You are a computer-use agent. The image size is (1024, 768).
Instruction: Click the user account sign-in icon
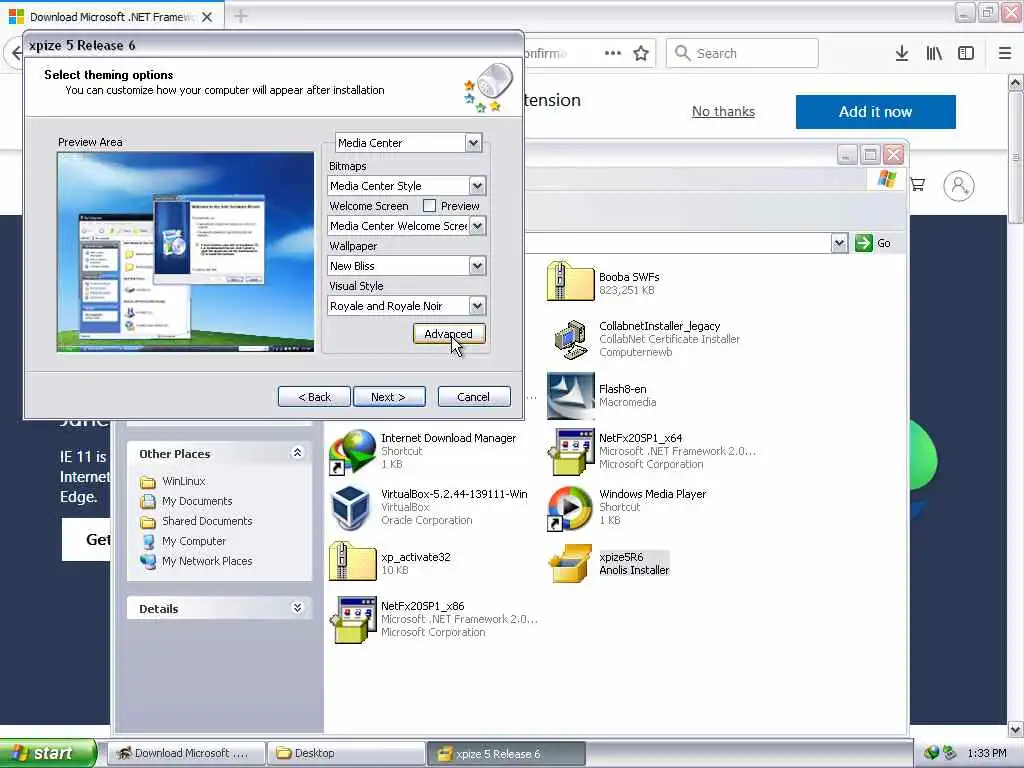click(x=958, y=186)
